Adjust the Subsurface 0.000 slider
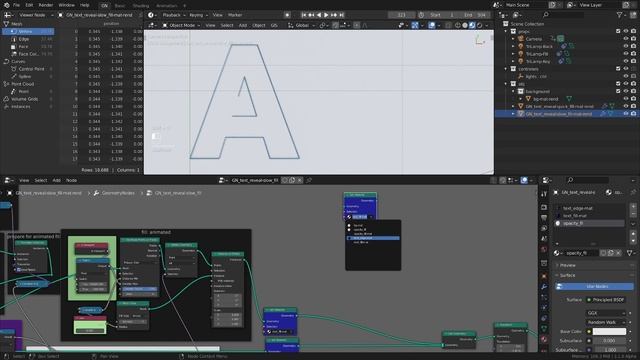 pyautogui.click(x=609, y=340)
